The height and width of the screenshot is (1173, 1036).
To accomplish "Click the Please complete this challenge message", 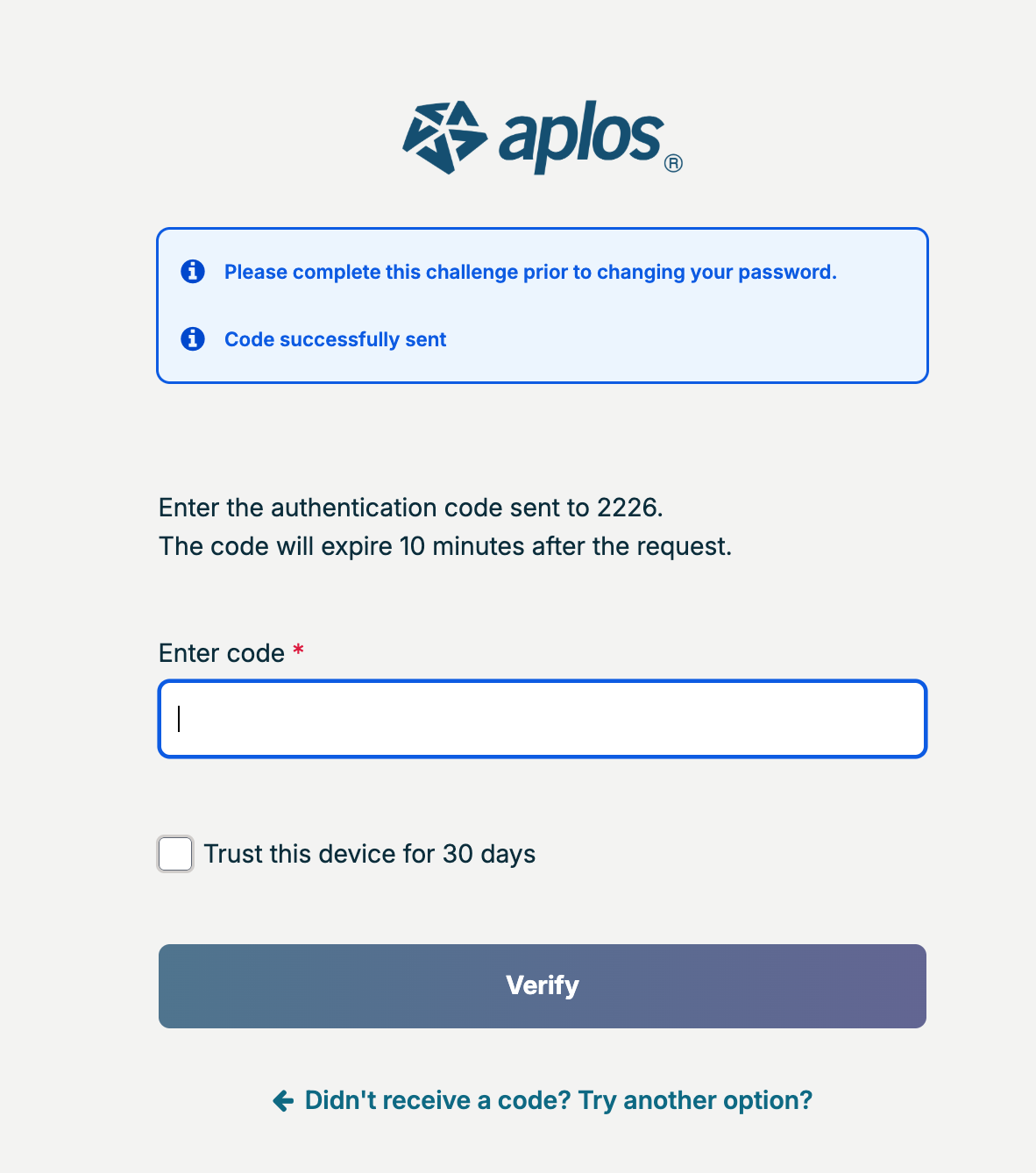I will click(x=530, y=272).
